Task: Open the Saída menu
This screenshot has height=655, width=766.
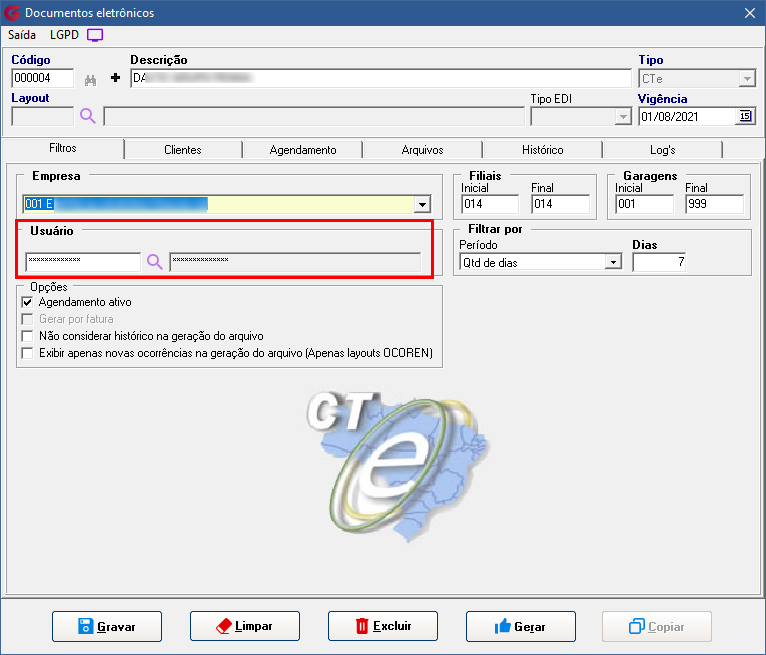Action: click(22, 35)
